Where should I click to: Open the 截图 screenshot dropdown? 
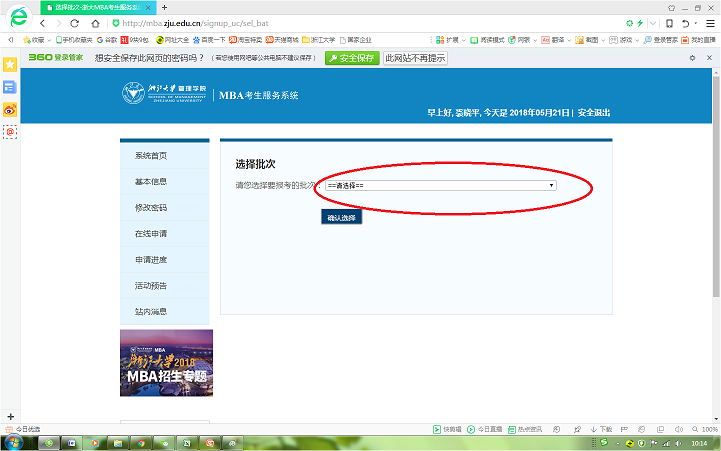(x=590, y=40)
